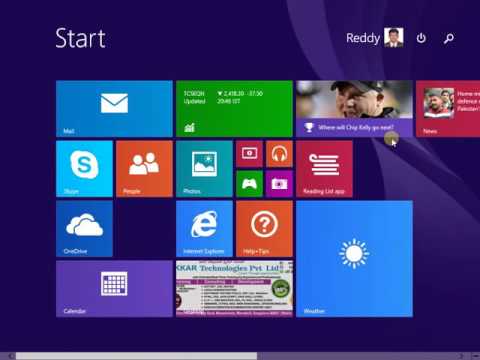This screenshot has width=480, height=360.
Task: Open the green Finance stock tile
Action: click(234, 109)
